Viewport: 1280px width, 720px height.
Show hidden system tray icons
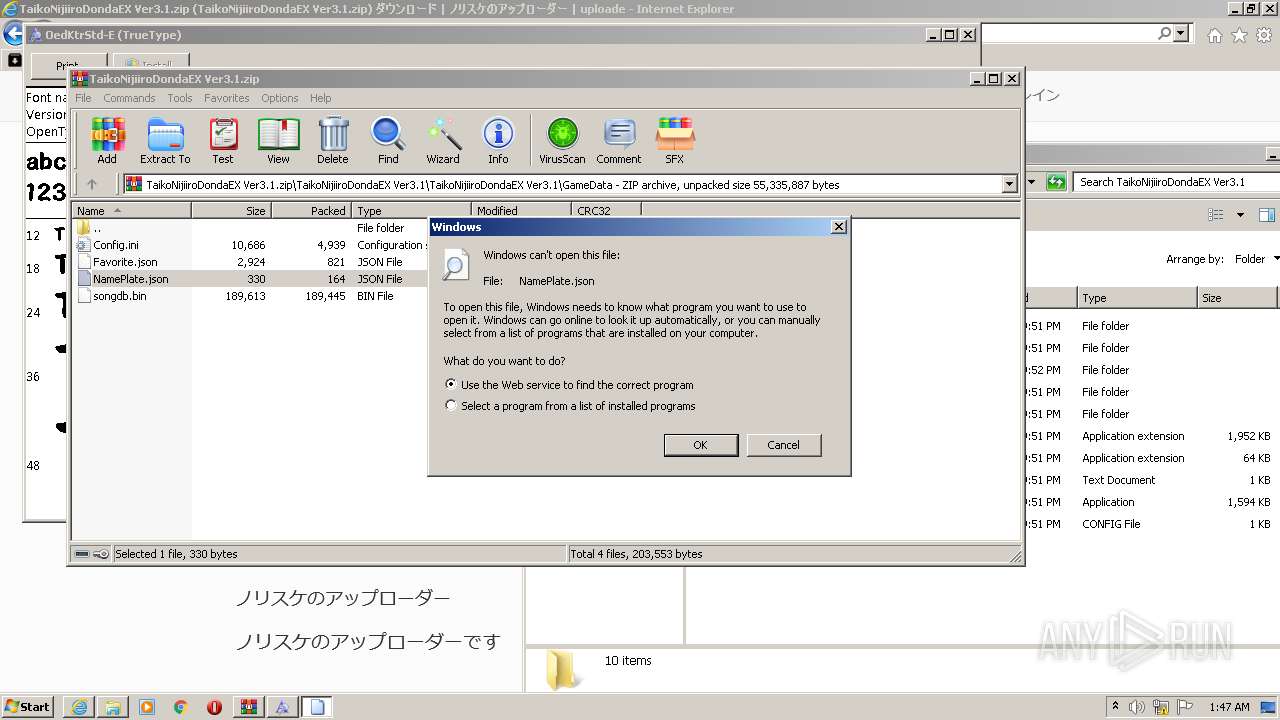click(1115, 707)
